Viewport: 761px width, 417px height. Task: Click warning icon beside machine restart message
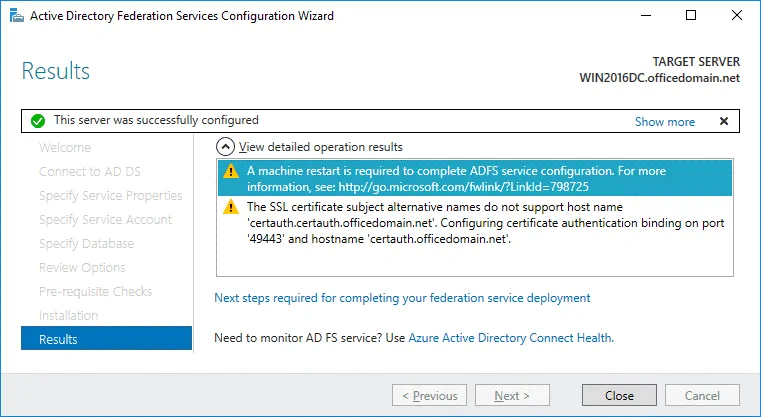point(231,171)
